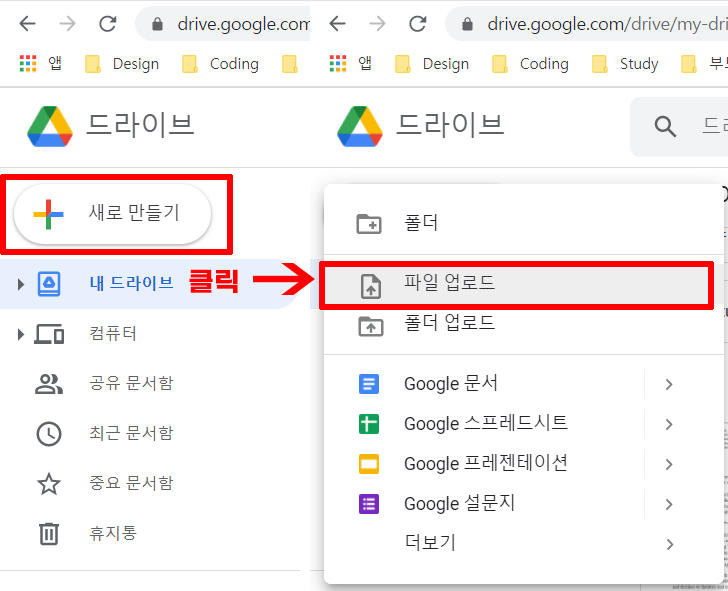Click Google Drive logo in left window
The image size is (728, 591).
click(x=50, y=126)
